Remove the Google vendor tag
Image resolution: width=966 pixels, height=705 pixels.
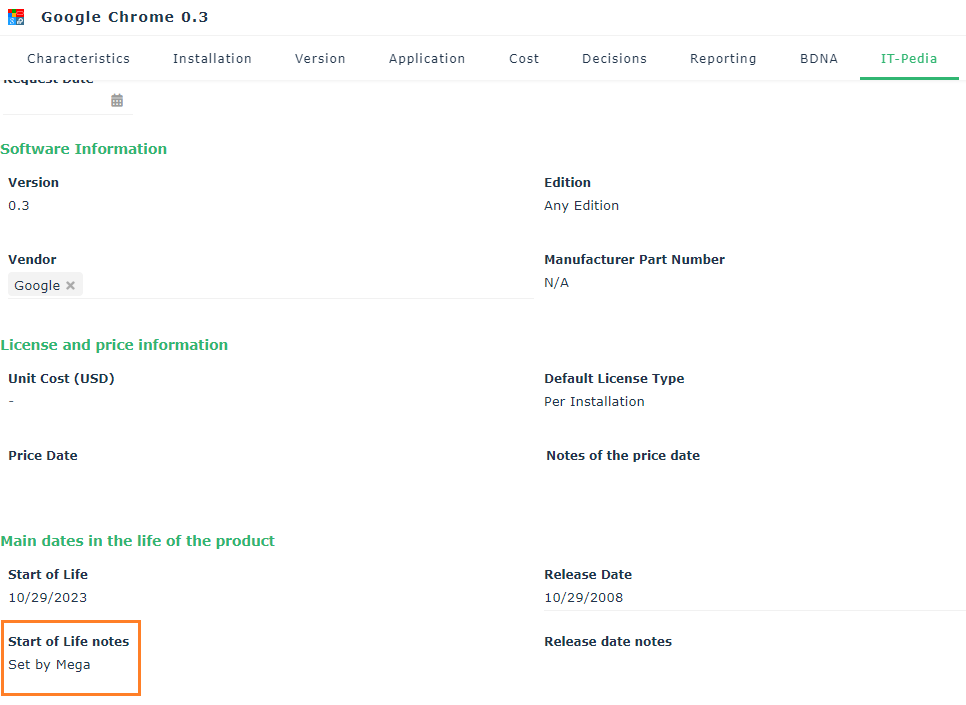click(x=70, y=286)
